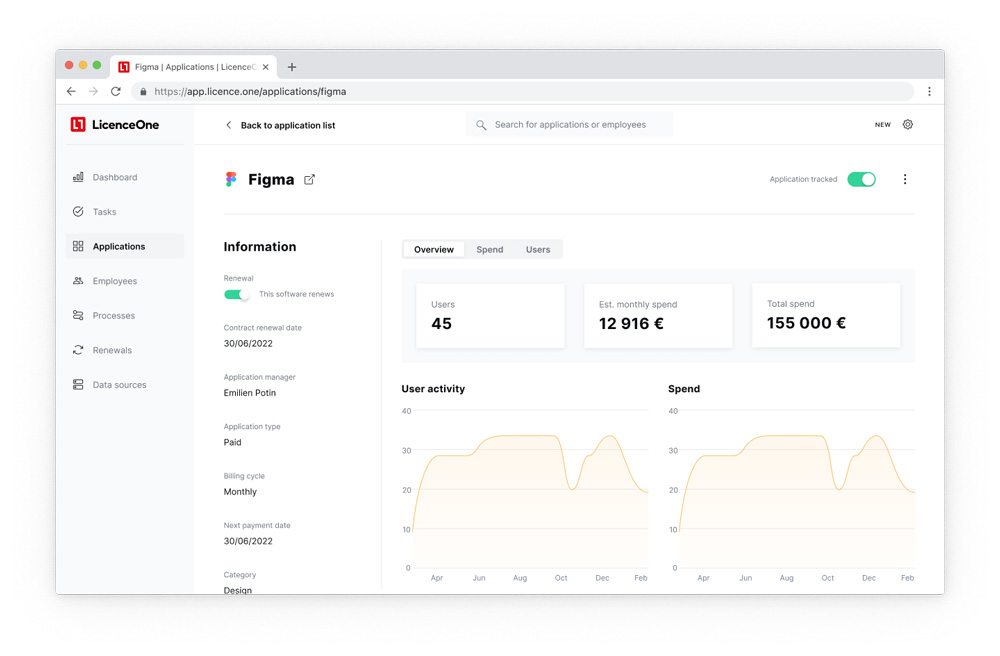The height and width of the screenshot is (656, 1000).
Task: Focus the search applications or employees field
Action: pos(569,124)
